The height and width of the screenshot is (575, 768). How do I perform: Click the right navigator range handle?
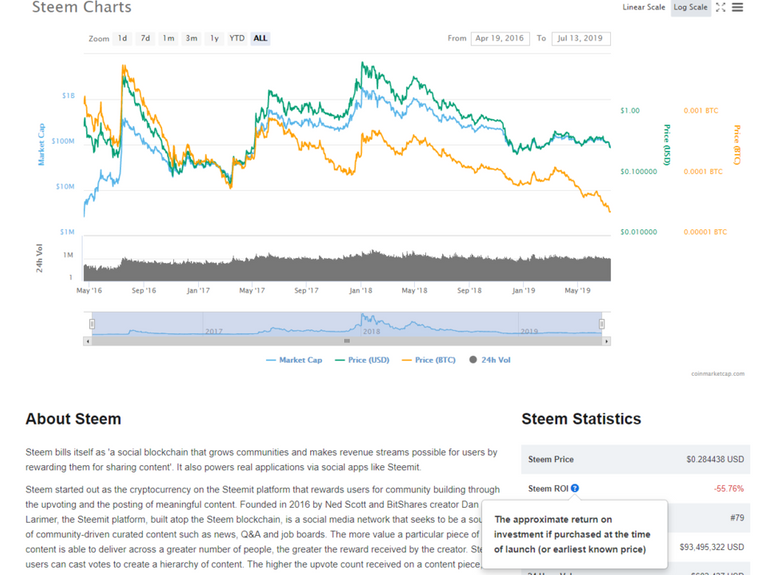coord(602,324)
